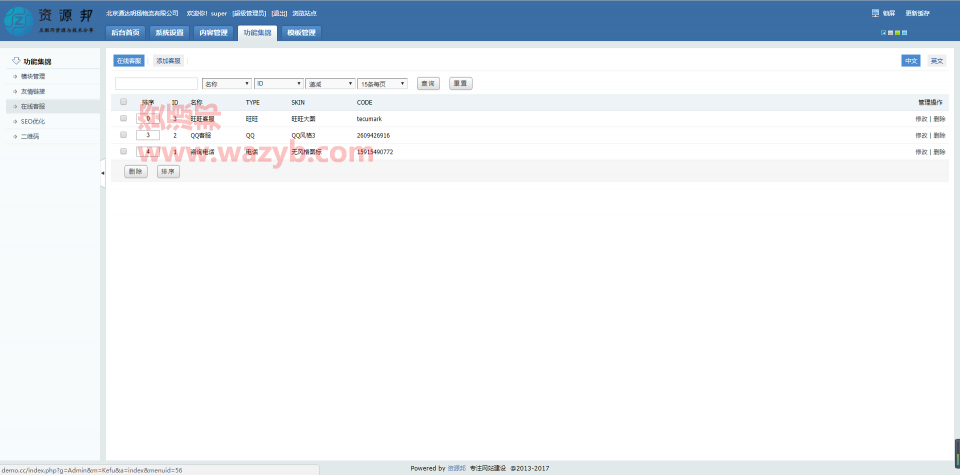Select the 在线客服 sub-tab
The width and height of the screenshot is (960, 475).
[x=129, y=61]
